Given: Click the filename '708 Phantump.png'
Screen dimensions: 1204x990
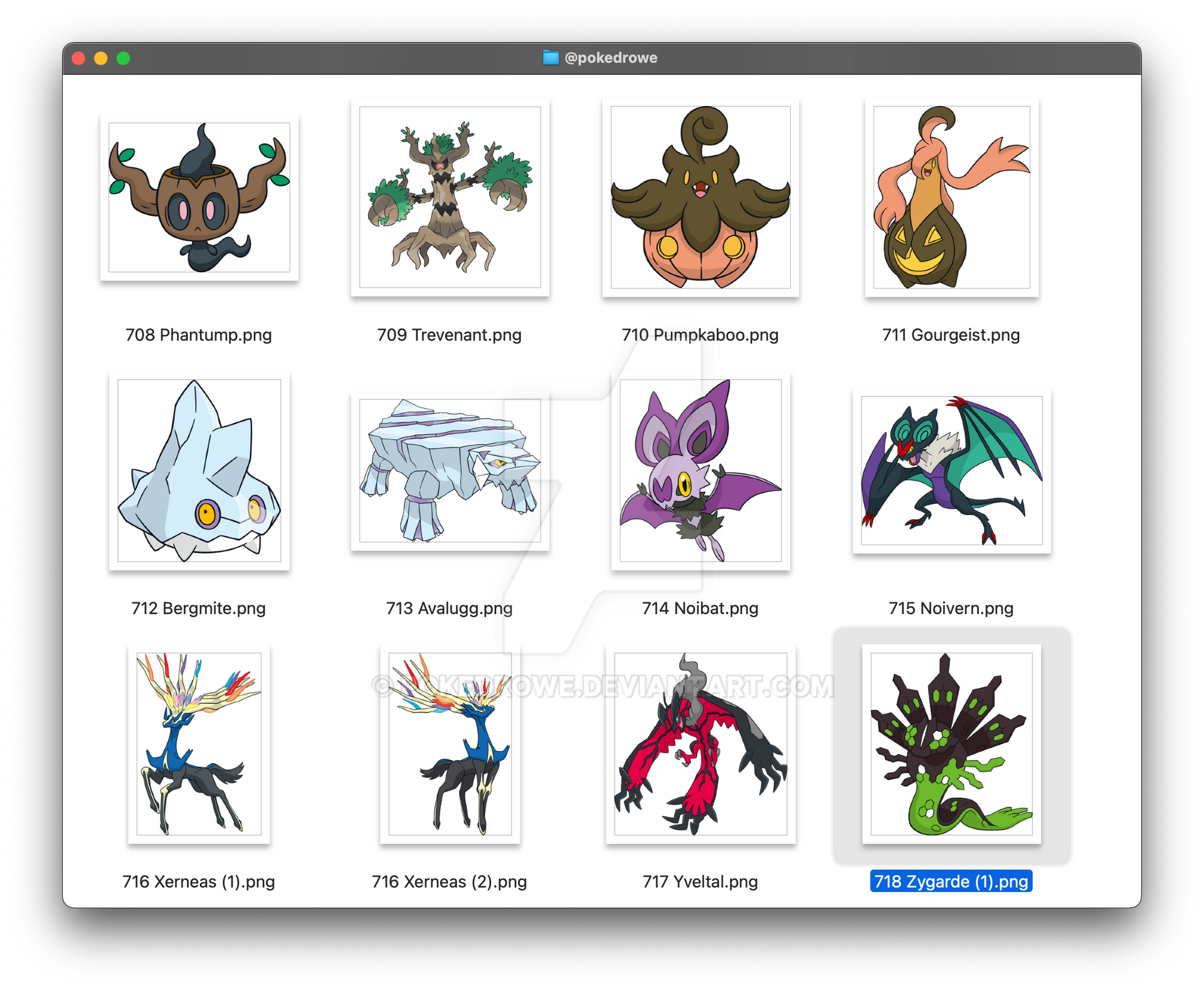Looking at the screenshot, I should [199, 335].
